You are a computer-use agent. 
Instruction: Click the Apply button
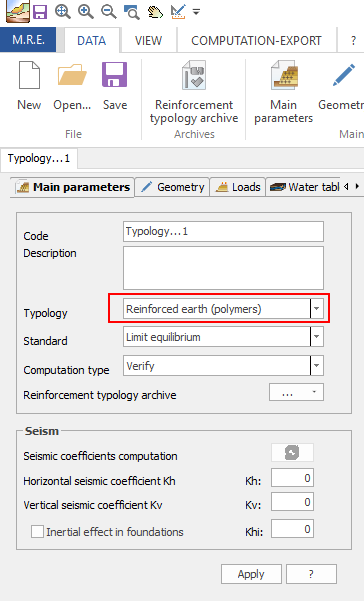point(251,574)
